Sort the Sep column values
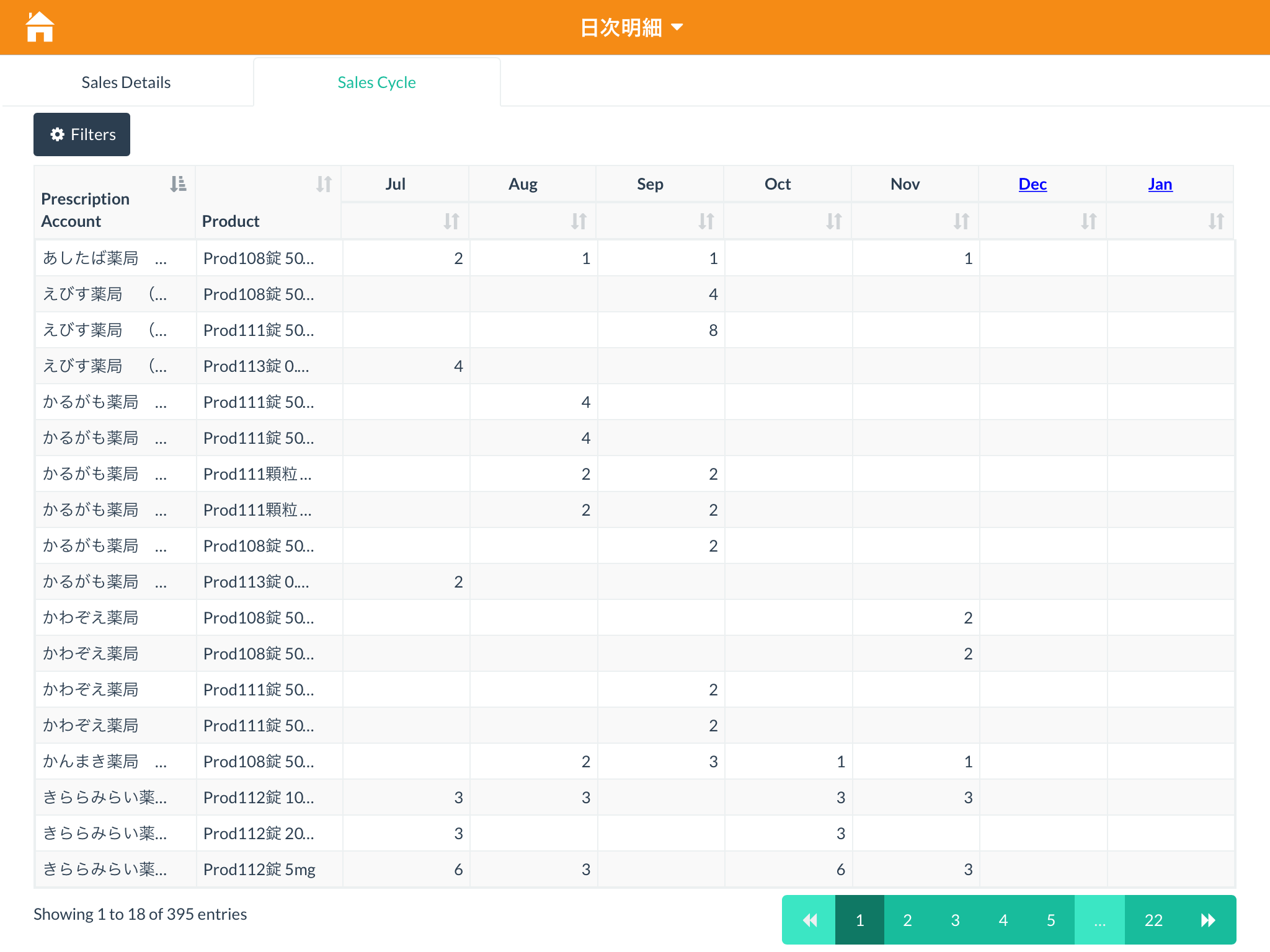The image size is (1270, 952). [706, 221]
